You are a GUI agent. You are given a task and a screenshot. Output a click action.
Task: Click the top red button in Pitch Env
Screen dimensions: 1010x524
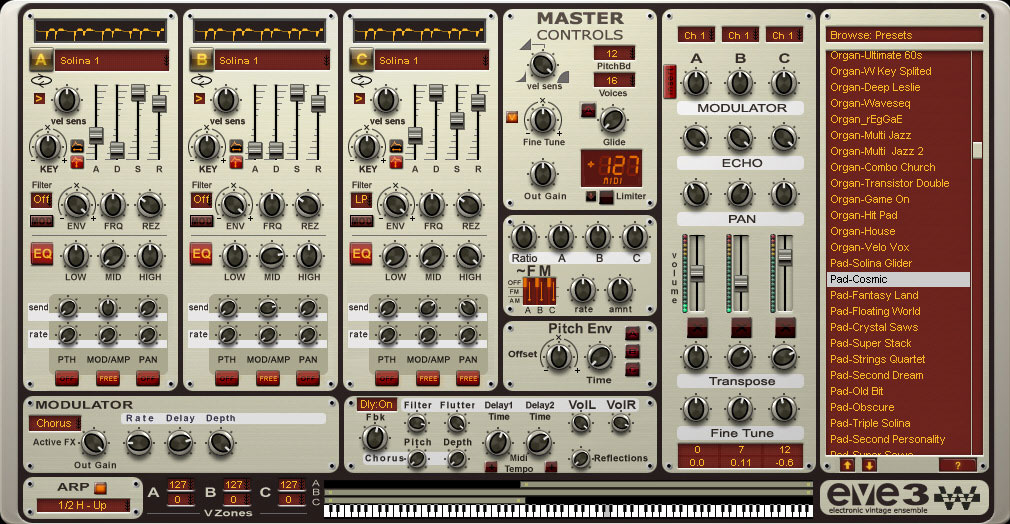(x=633, y=334)
